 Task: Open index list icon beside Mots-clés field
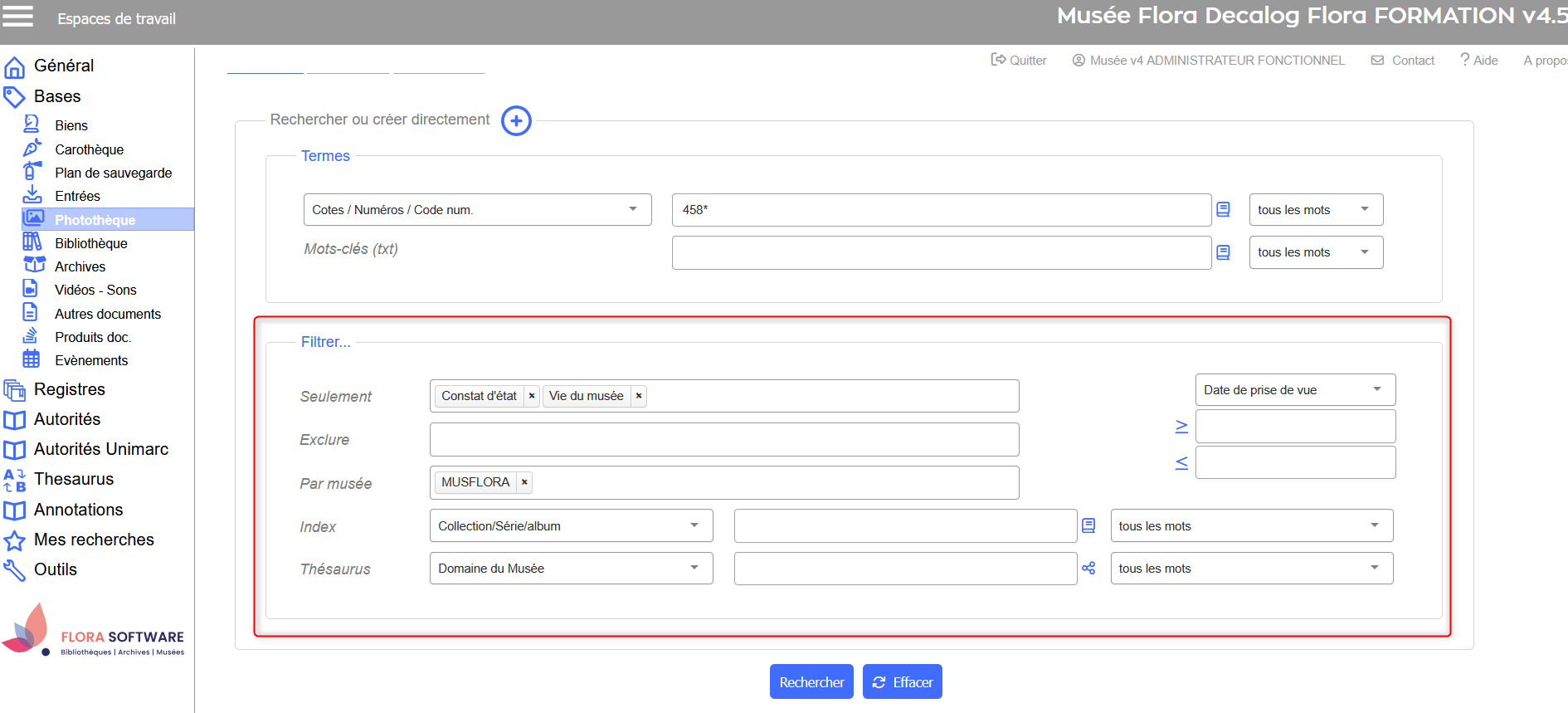1223,252
